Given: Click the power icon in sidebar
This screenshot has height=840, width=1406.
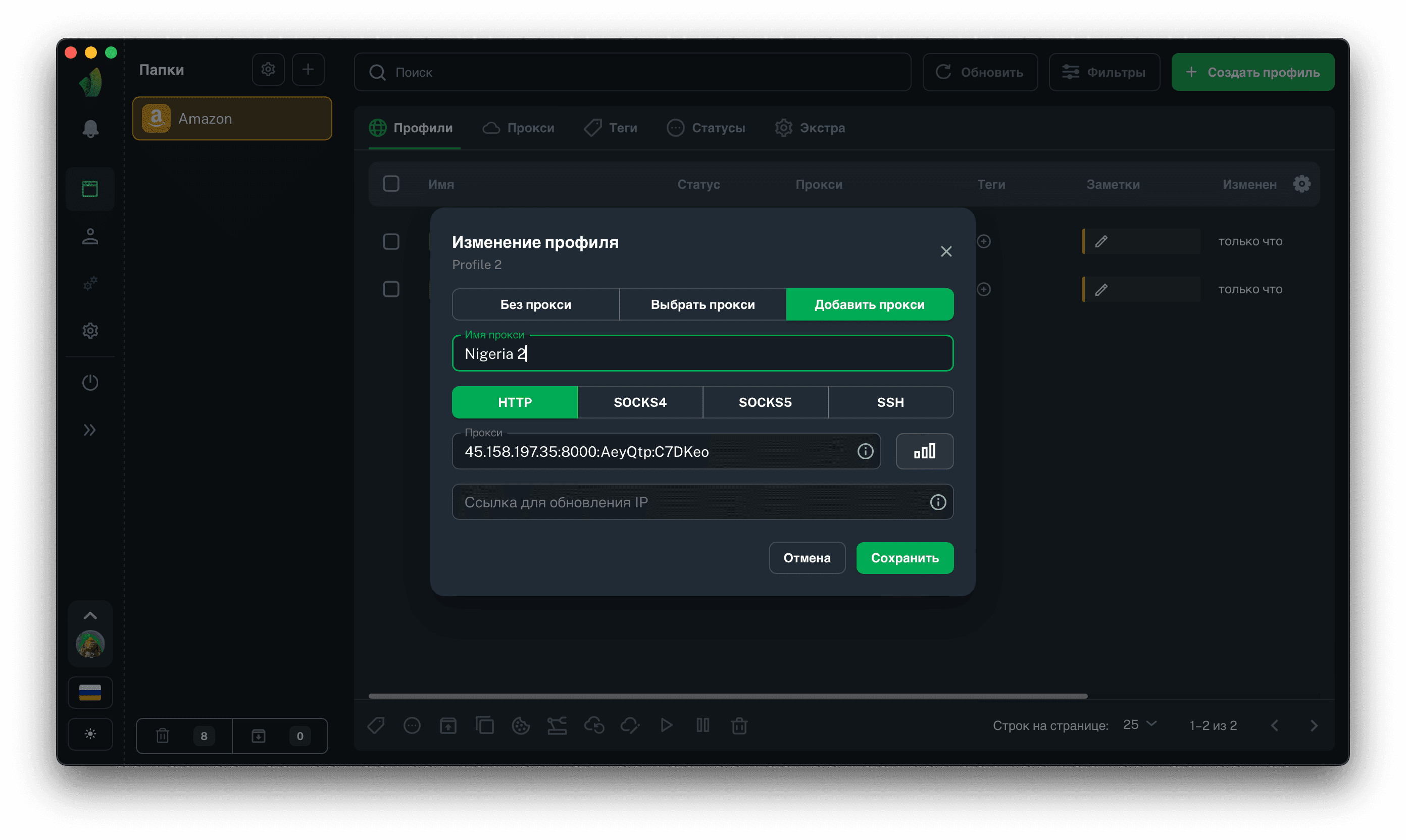Looking at the screenshot, I should pos(90,383).
